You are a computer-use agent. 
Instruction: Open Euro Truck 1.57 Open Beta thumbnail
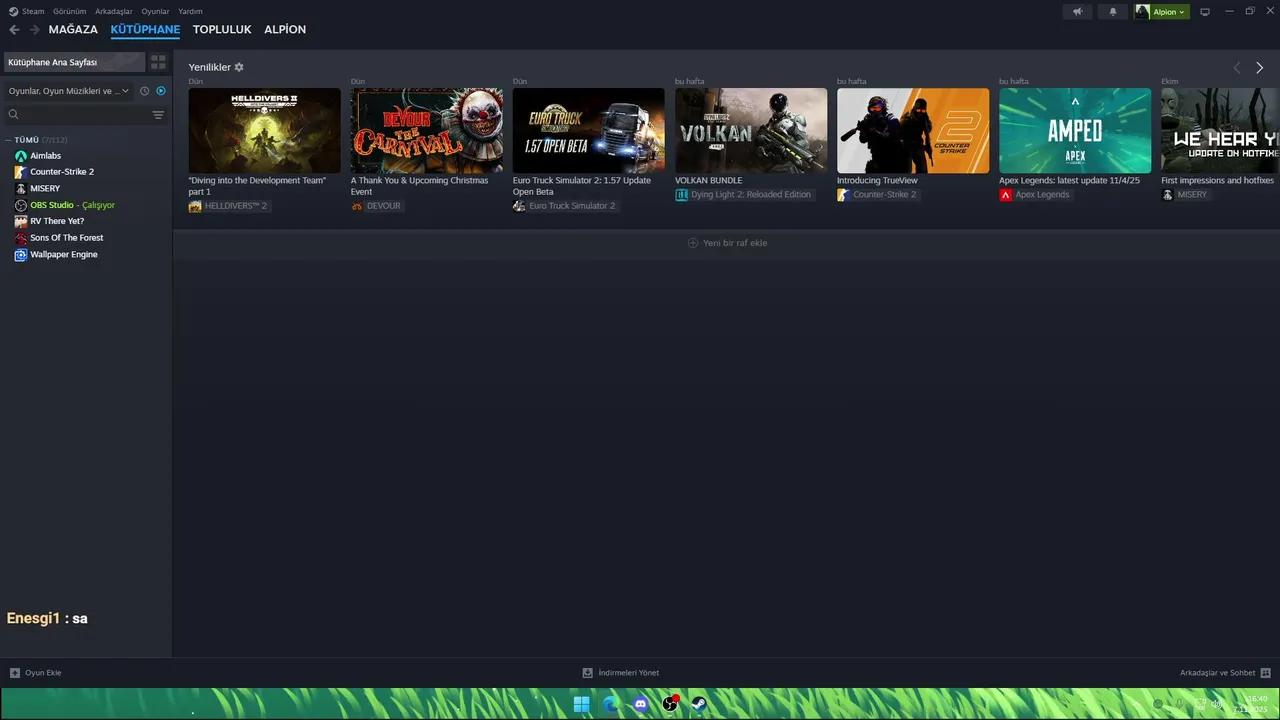(x=588, y=131)
